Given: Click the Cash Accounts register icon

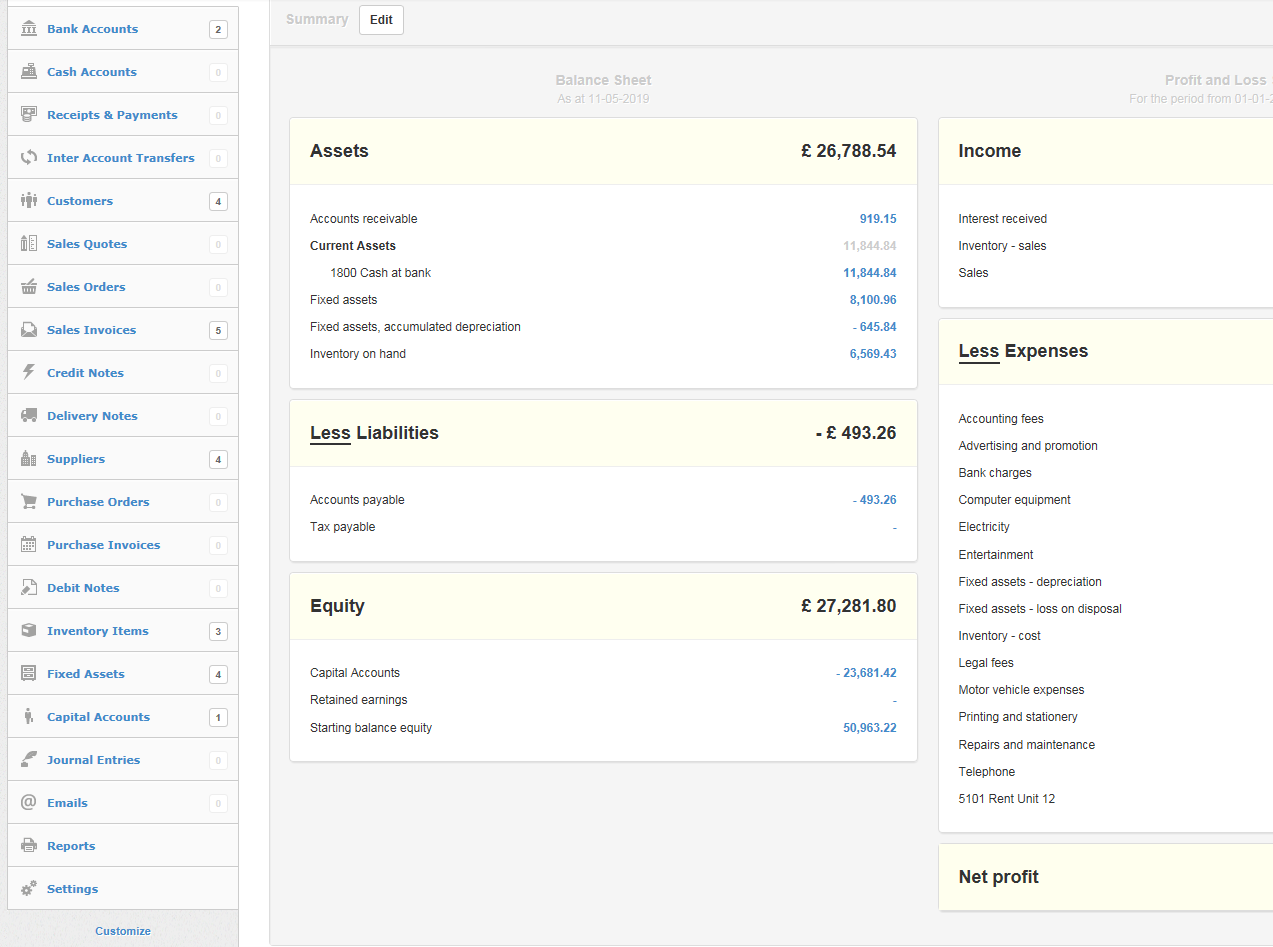Looking at the screenshot, I should tap(29, 71).
